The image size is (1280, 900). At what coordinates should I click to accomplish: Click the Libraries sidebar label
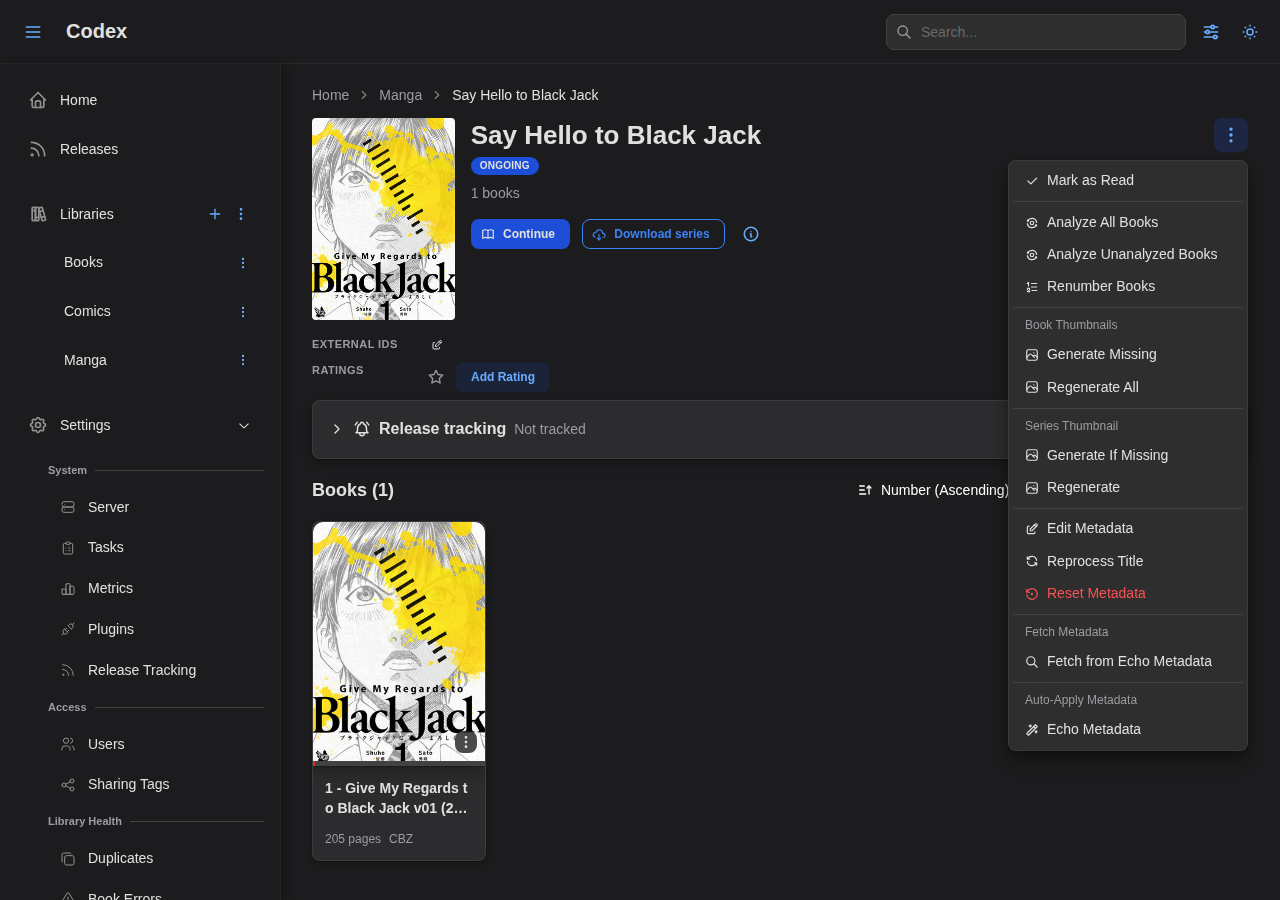pyautogui.click(x=87, y=214)
